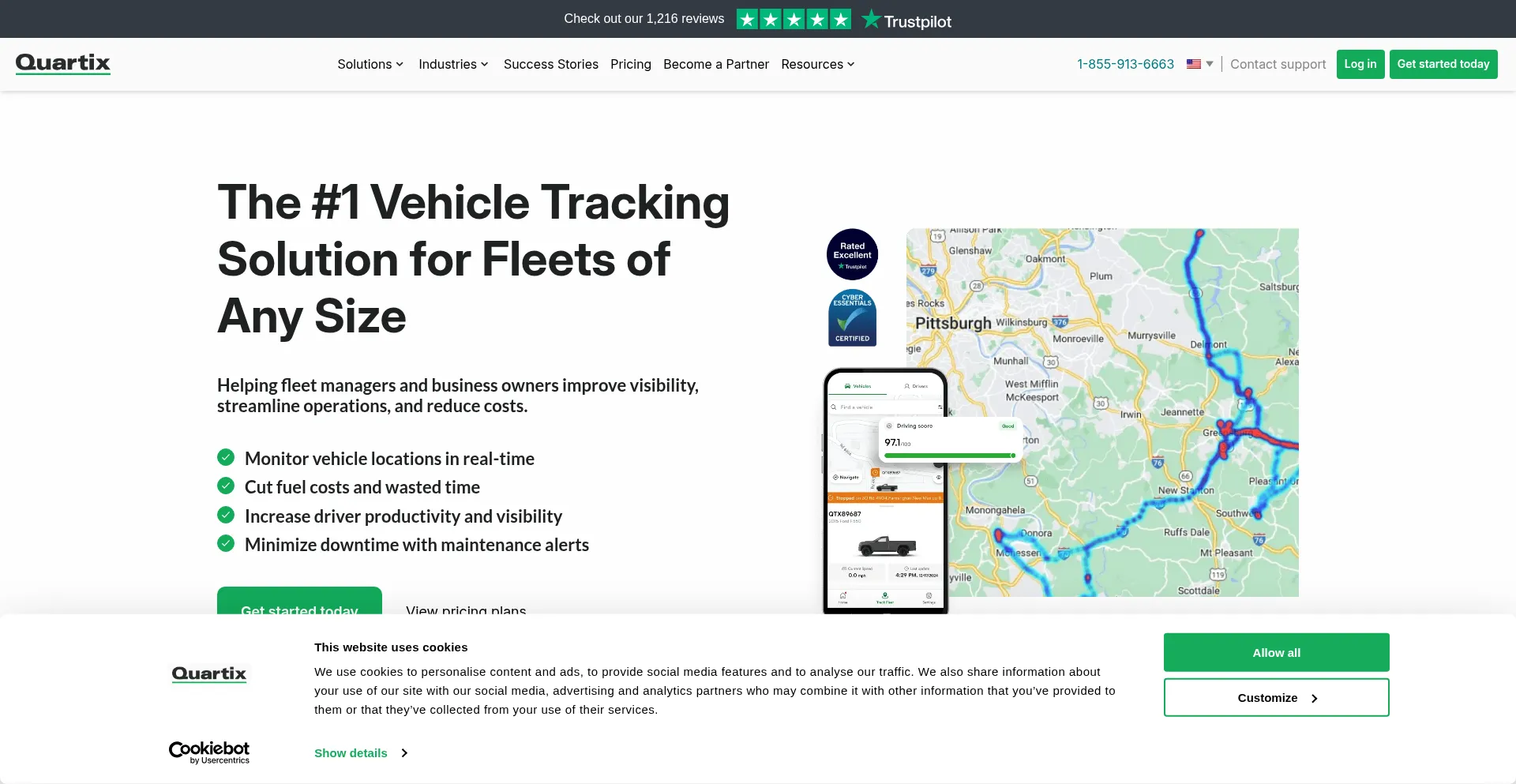
Task: Open the Pricing menu item
Action: [x=630, y=64]
